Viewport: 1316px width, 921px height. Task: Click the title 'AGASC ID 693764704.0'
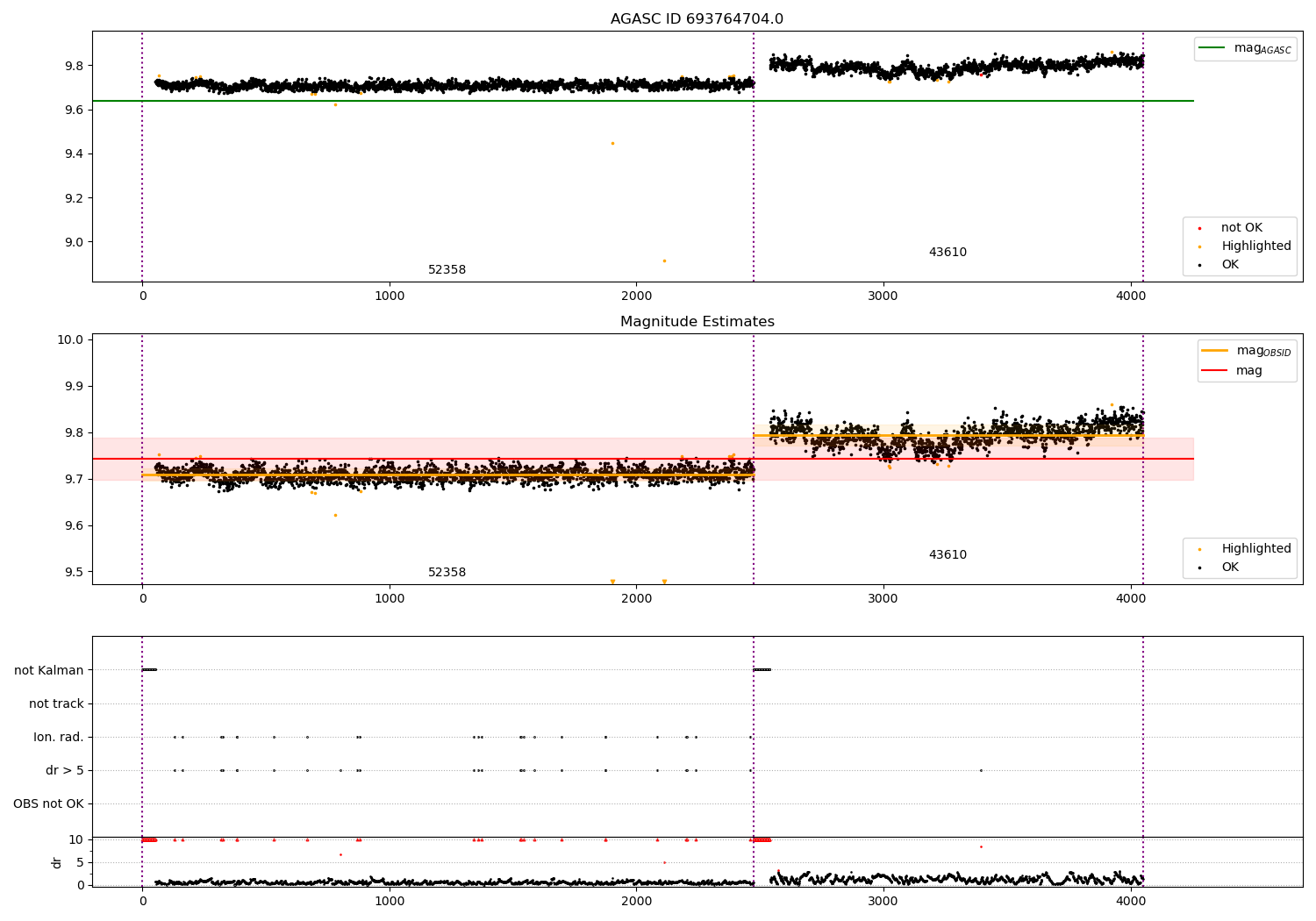click(697, 19)
